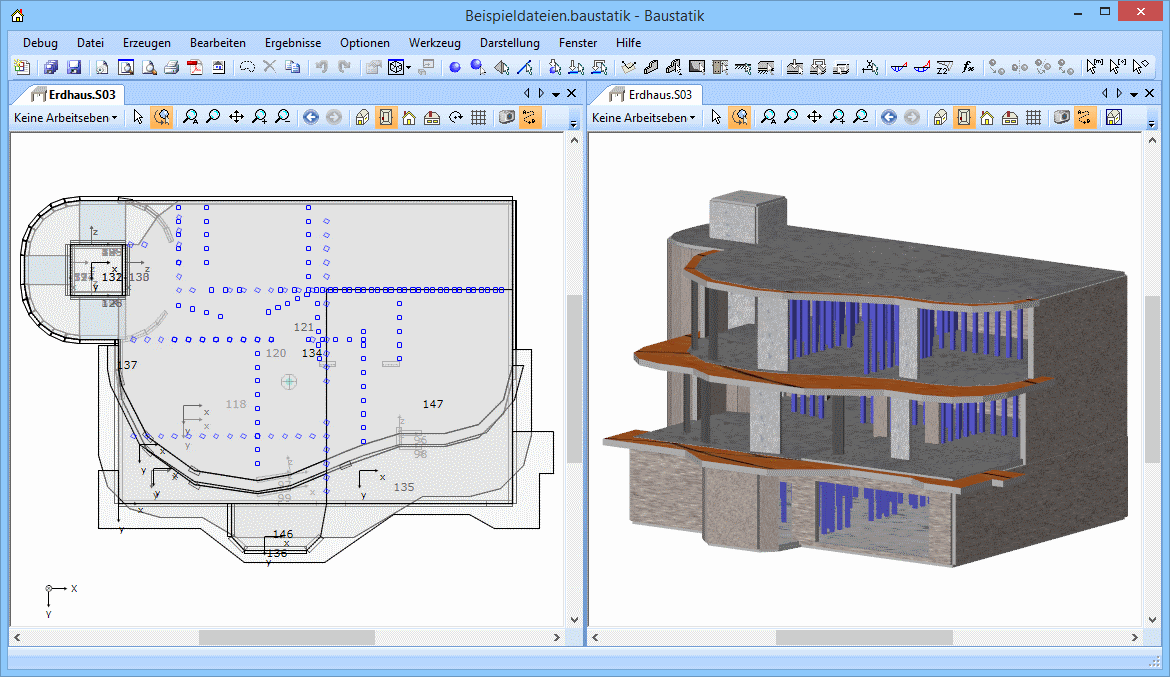Export to PDF using the red PDF icon

195,67
